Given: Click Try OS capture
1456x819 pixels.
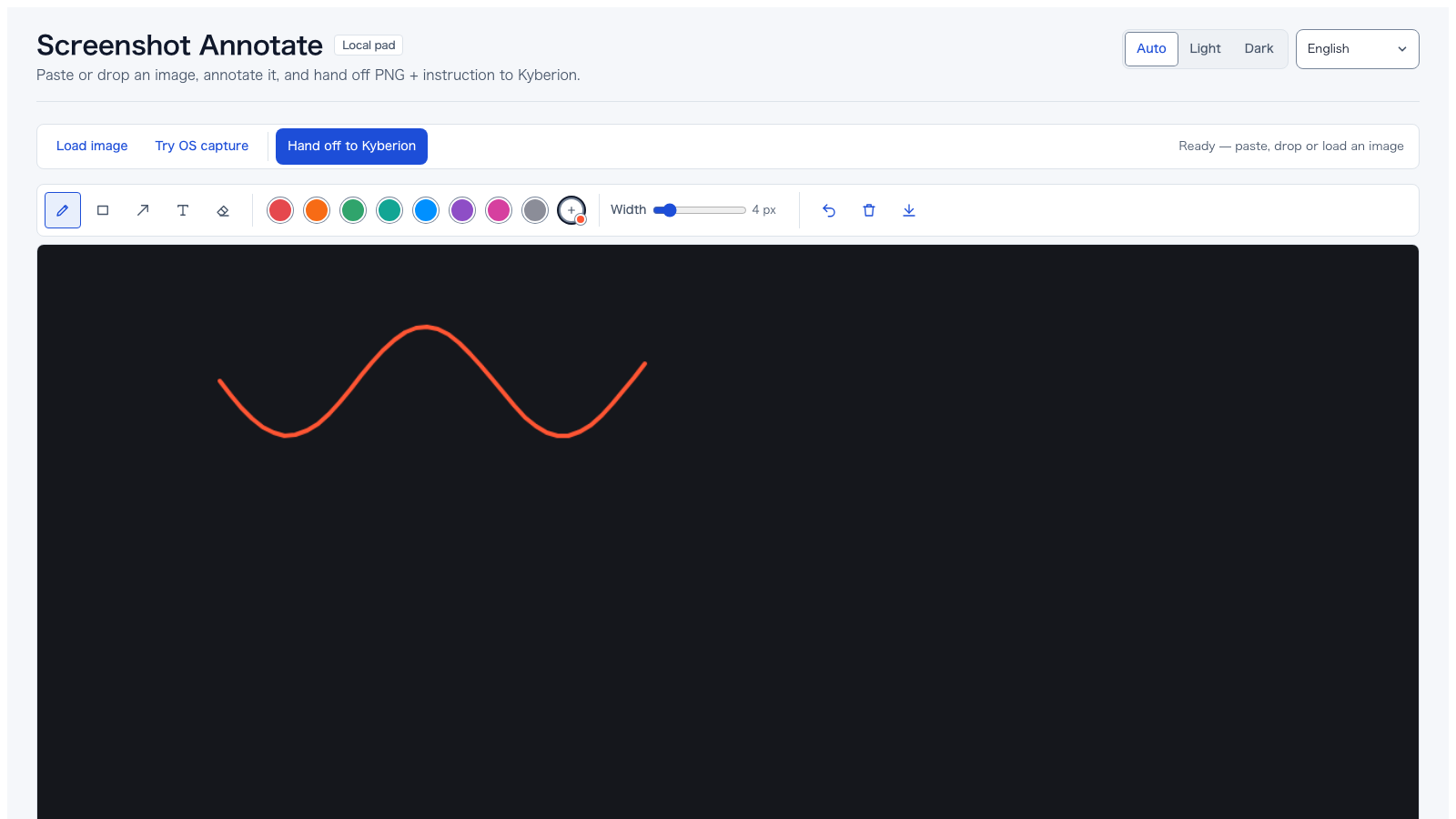Looking at the screenshot, I should tap(202, 147).
